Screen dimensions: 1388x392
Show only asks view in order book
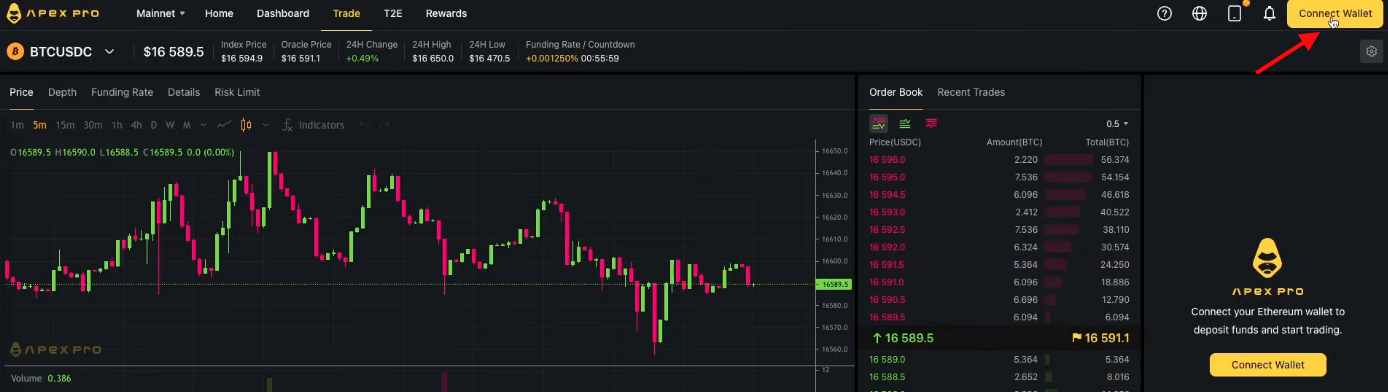(x=931, y=123)
